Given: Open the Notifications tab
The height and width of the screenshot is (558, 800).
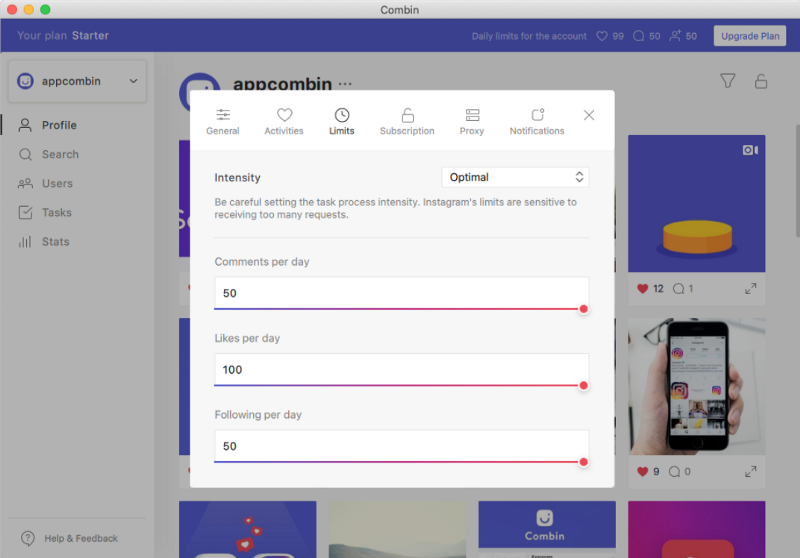Looking at the screenshot, I should click(537, 122).
